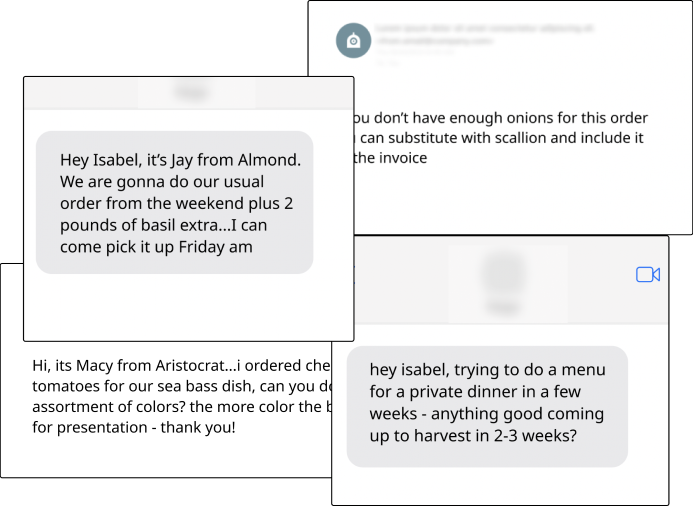Image resolution: width=693 pixels, height=506 pixels.
Task: Open the blurred contact photo beside the video icon
Action: [504, 274]
